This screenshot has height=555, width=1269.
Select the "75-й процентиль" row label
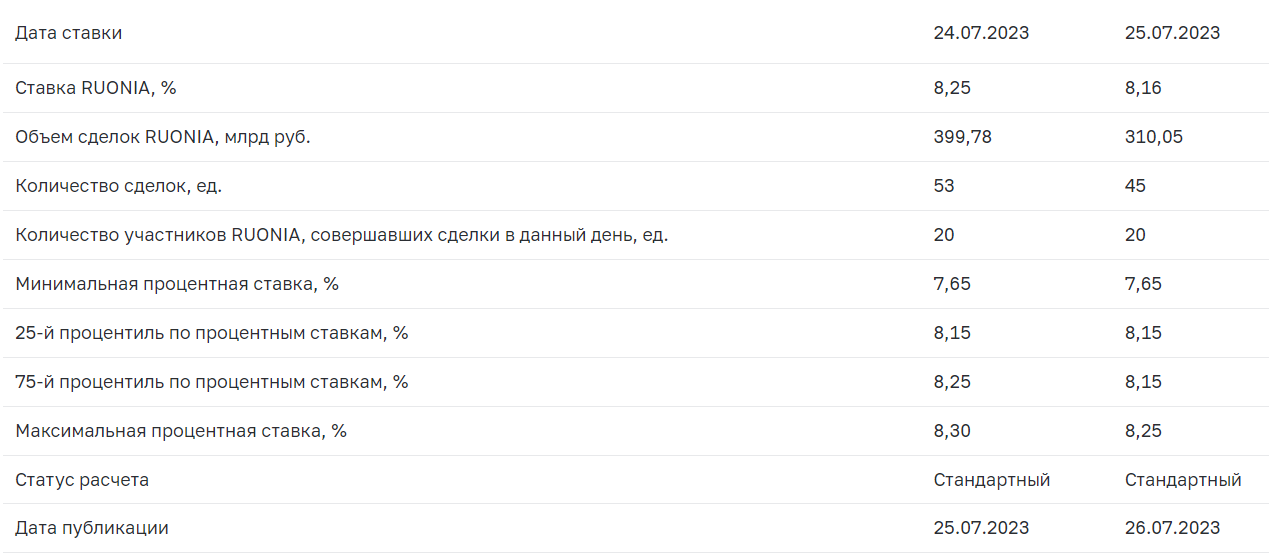coord(212,382)
